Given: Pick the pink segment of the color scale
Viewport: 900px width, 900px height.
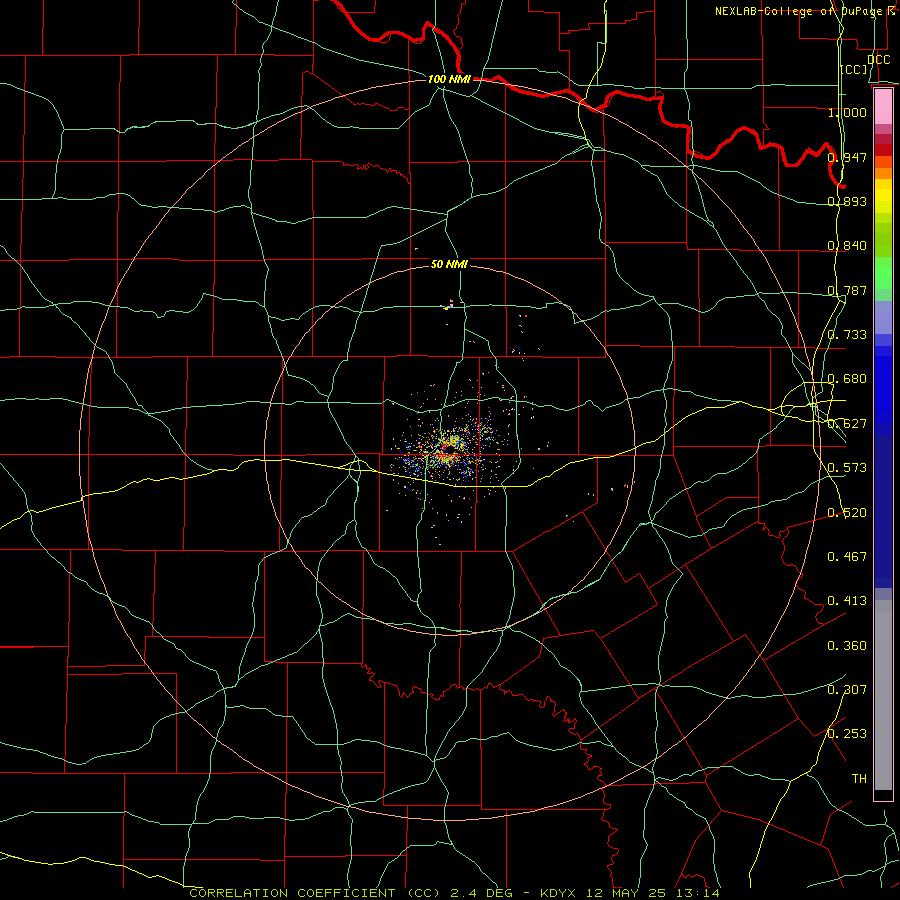Looking at the screenshot, I should pos(883,106).
